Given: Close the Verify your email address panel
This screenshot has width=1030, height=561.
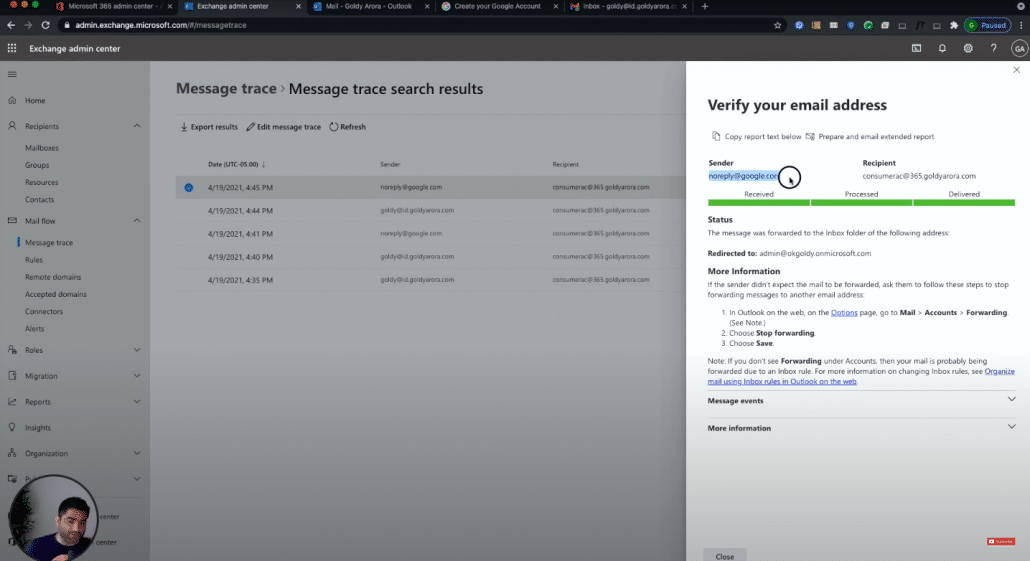Looking at the screenshot, I should point(1016,70).
